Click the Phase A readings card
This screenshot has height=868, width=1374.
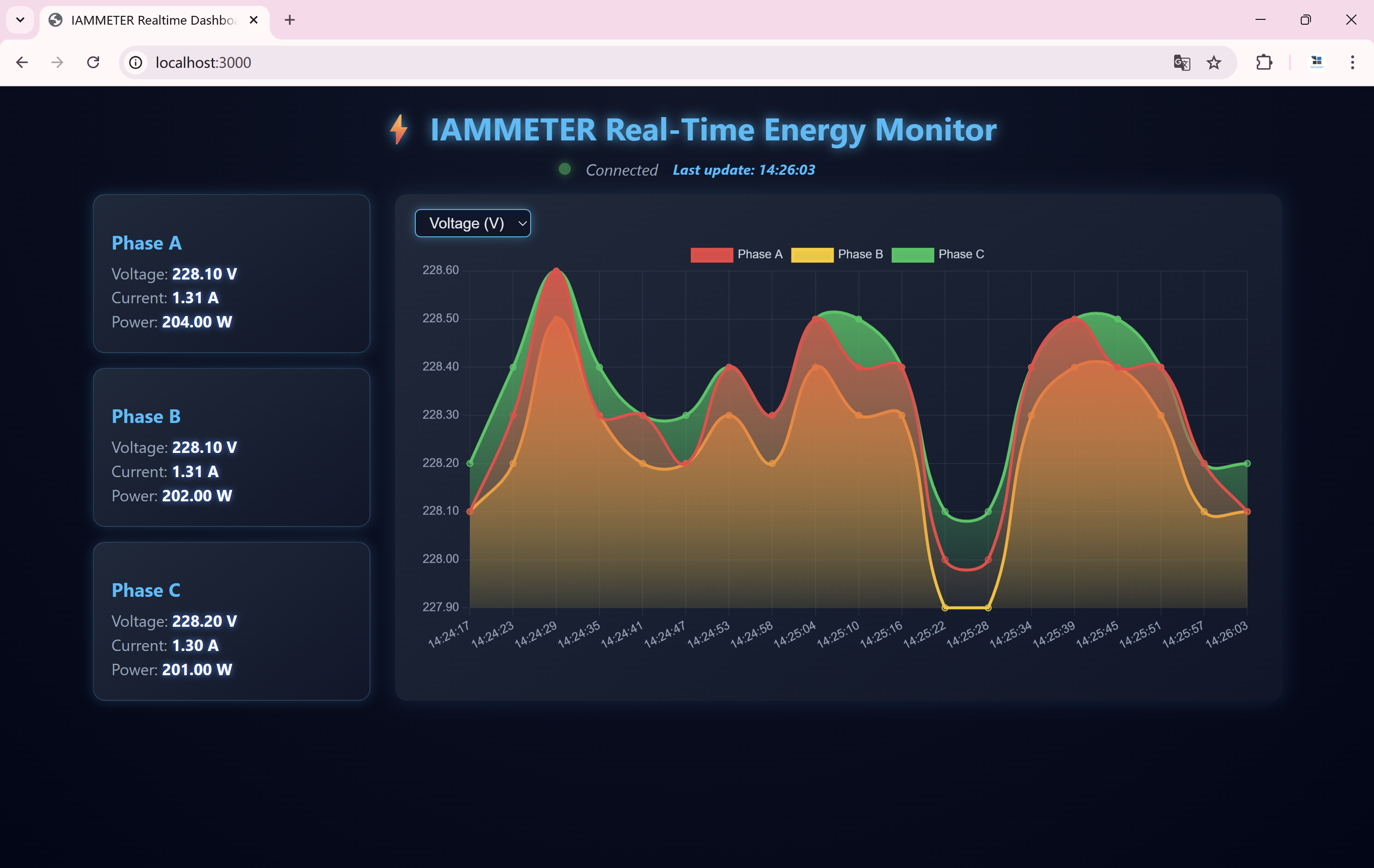point(231,274)
